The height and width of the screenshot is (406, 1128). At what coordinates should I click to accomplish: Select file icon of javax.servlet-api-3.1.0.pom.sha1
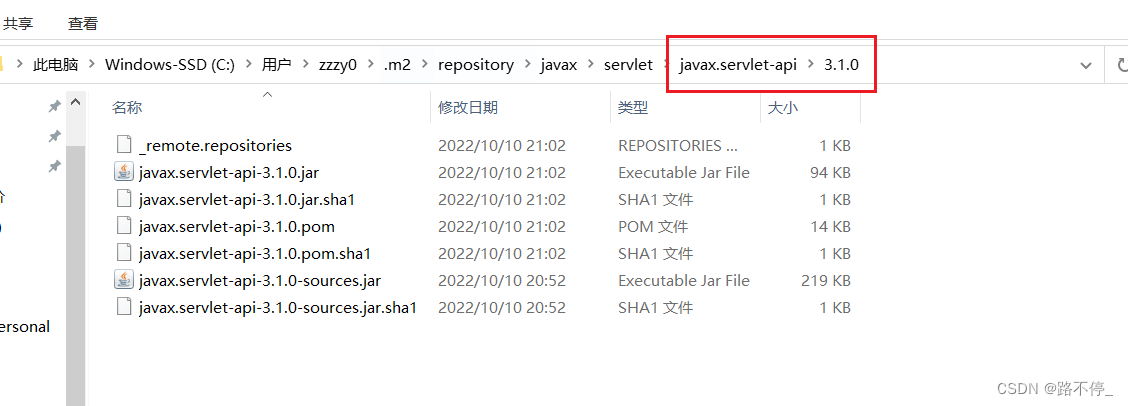[124, 253]
